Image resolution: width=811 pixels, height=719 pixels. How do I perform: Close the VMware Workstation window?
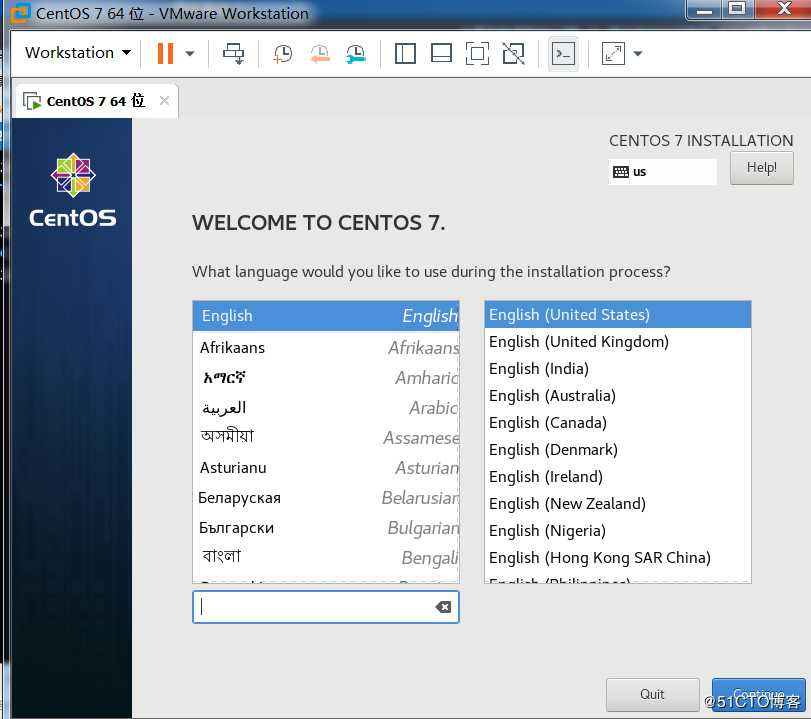[x=782, y=9]
